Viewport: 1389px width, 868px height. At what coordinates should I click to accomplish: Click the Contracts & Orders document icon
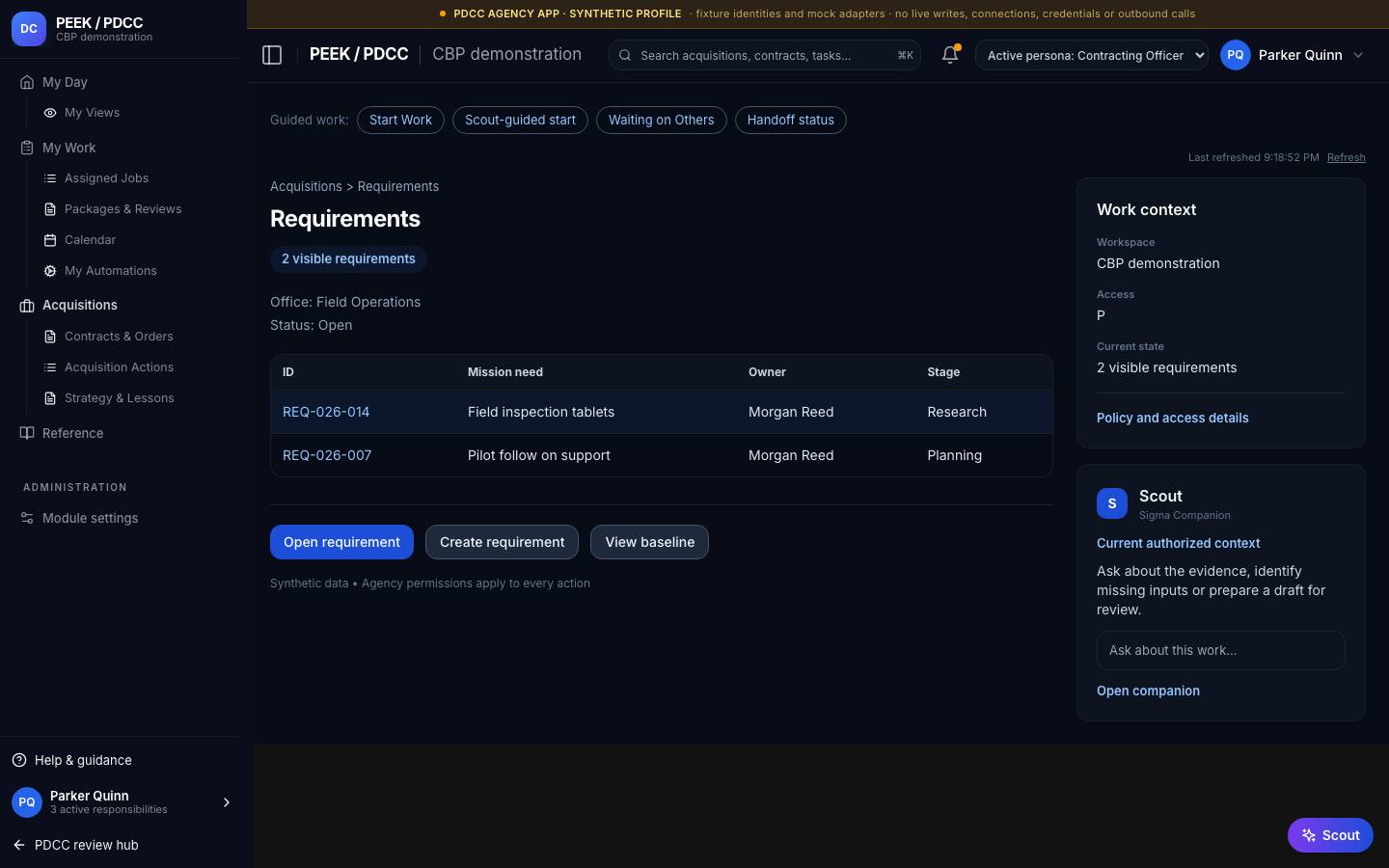pos(50,337)
